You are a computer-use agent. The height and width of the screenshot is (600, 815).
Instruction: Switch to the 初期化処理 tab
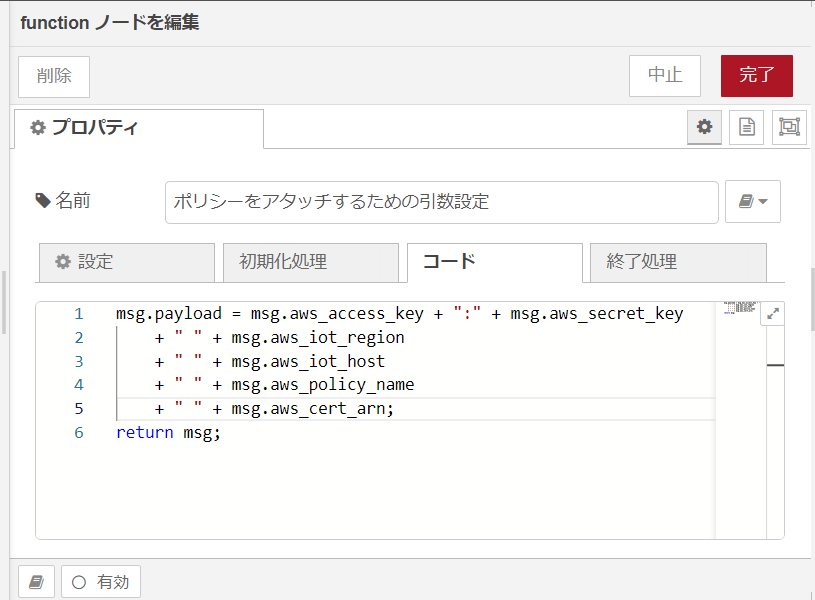(x=311, y=262)
